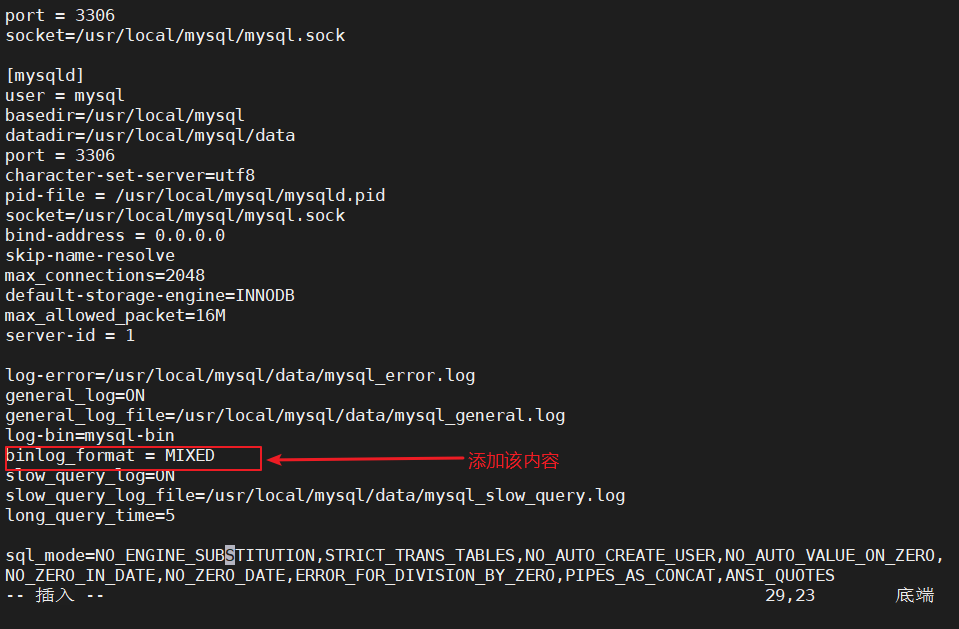Place cursor on character-set-server=utf8 line

[130, 176]
